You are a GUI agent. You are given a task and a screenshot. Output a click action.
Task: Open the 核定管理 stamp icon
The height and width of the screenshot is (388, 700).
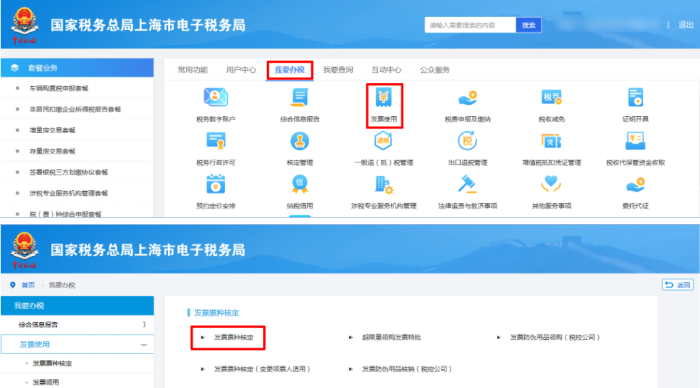click(300, 141)
